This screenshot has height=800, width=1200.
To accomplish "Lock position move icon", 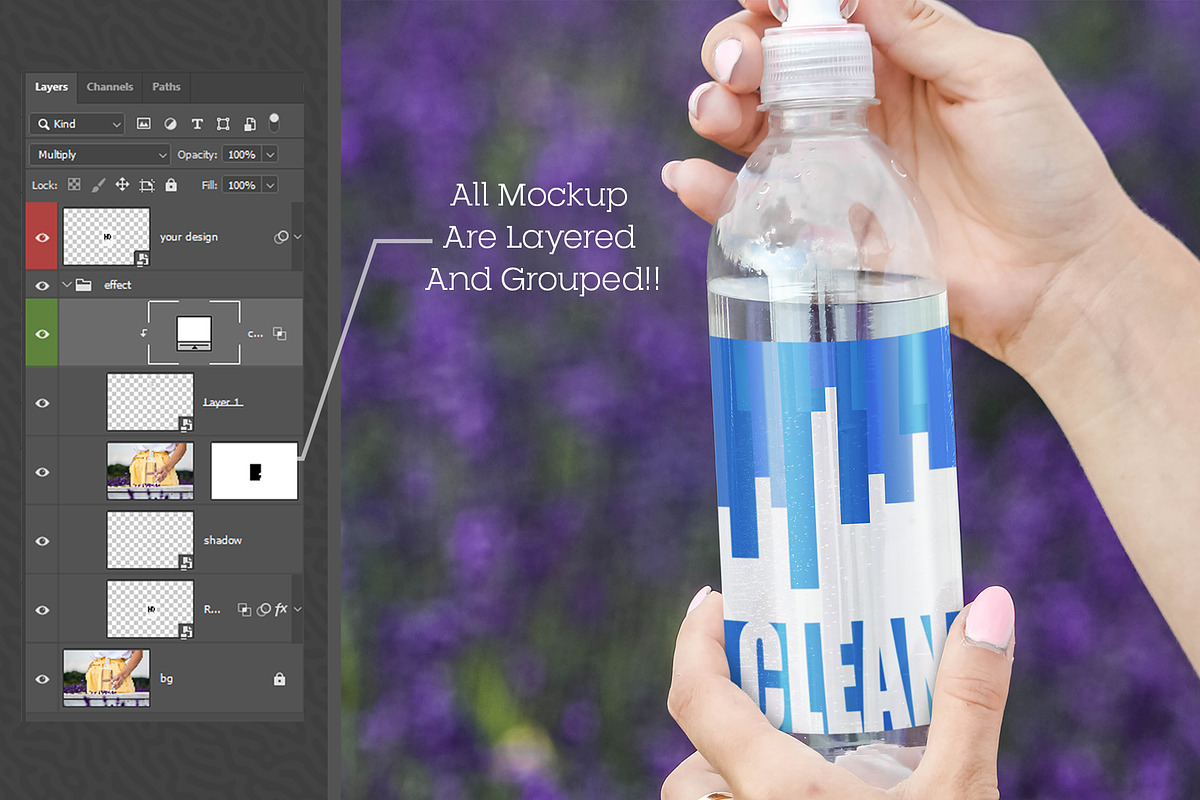I will [x=122, y=185].
